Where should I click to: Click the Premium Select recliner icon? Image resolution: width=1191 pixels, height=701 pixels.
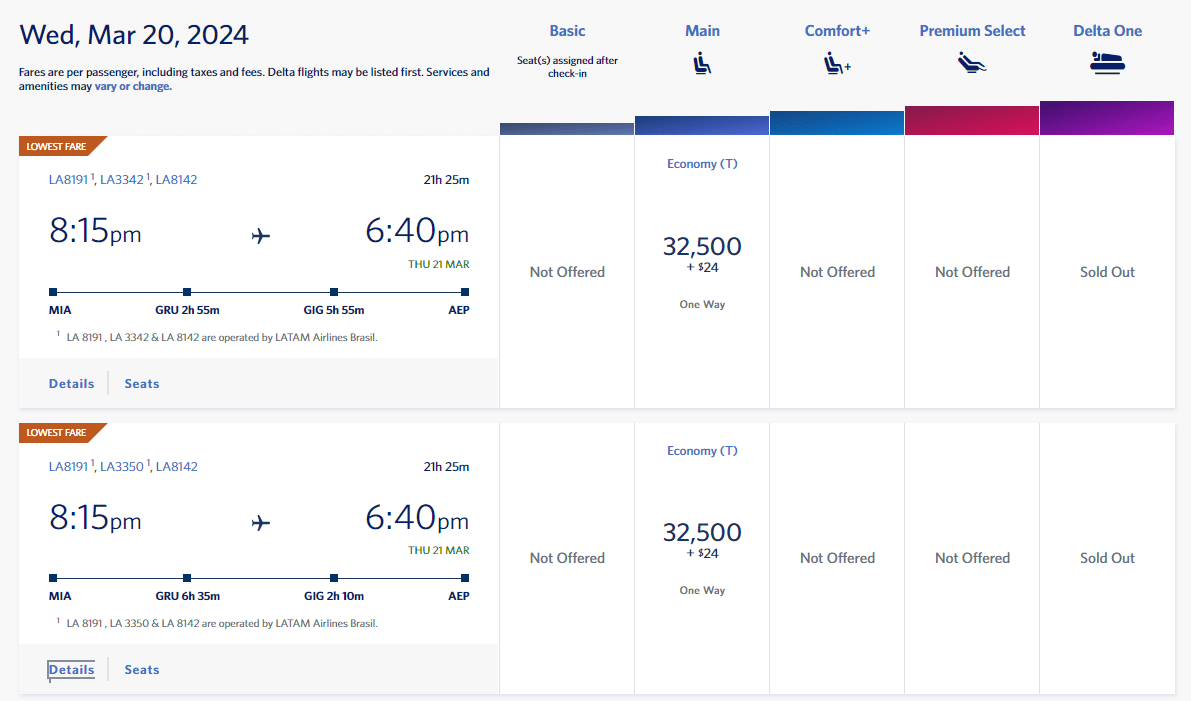(972, 64)
